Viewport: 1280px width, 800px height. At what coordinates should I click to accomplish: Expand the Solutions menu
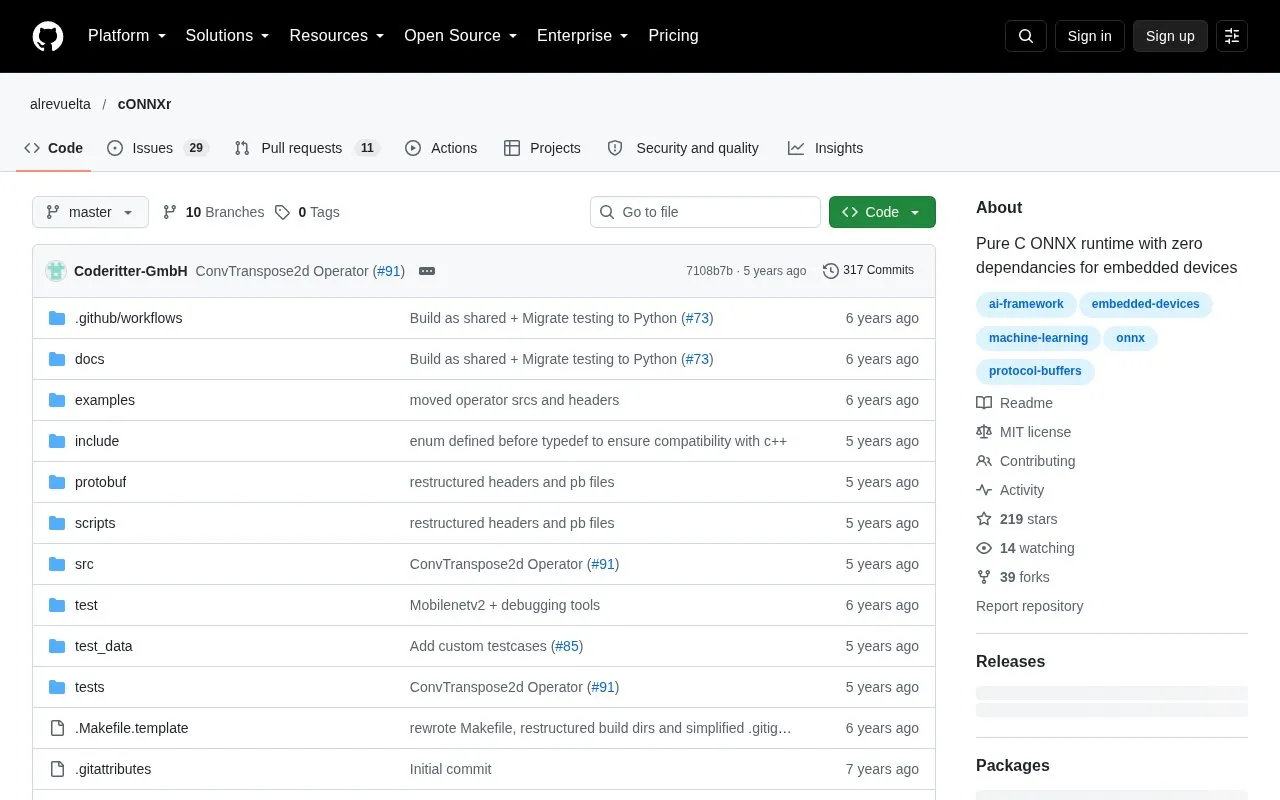[x=228, y=36]
